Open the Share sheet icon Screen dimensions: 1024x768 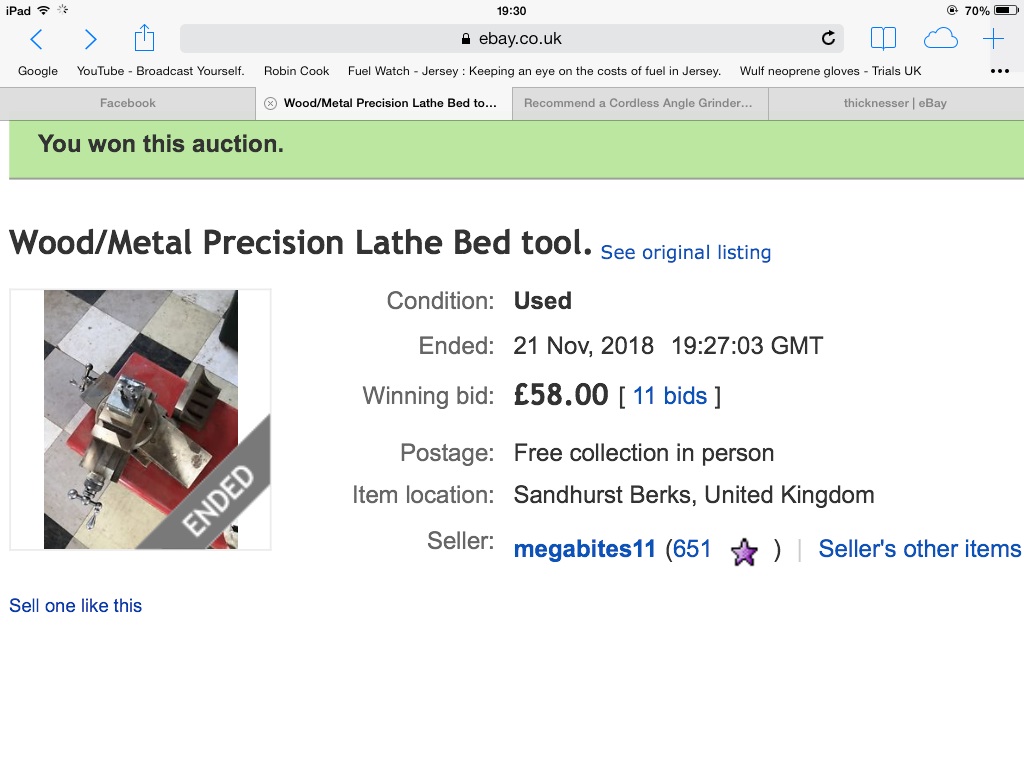click(144, 38)
